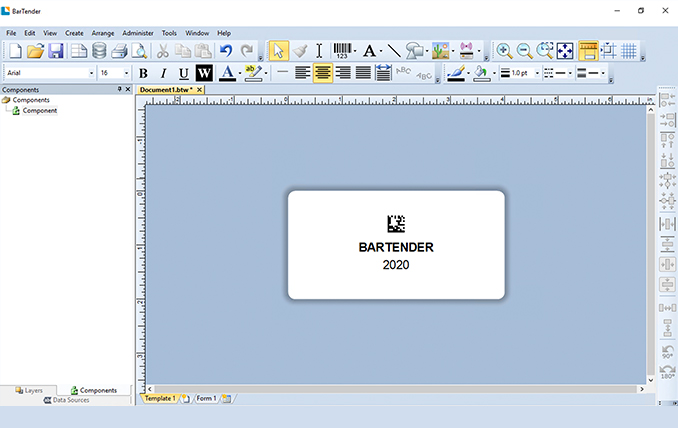Open the Arial font name dropdown
678x428 pixels.
[91, 73]
